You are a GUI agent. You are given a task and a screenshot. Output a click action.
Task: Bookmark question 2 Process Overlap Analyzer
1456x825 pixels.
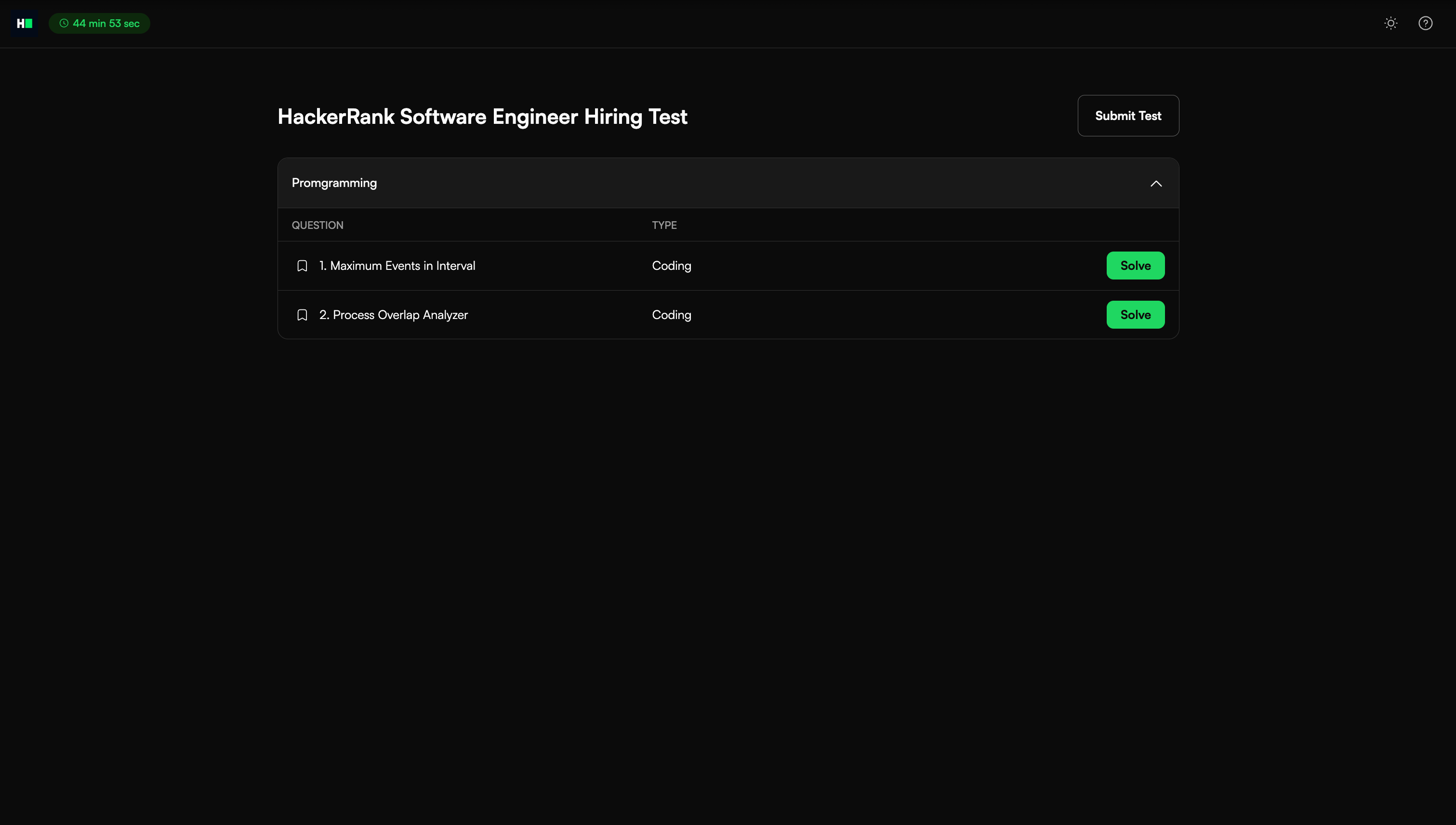[302, 315]
